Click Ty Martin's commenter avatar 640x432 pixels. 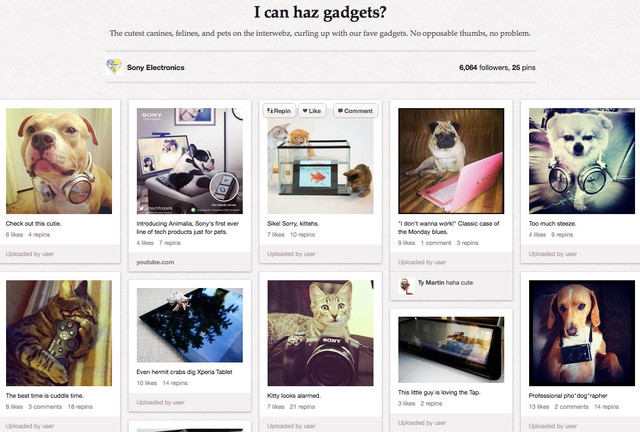tap(406, 286)
